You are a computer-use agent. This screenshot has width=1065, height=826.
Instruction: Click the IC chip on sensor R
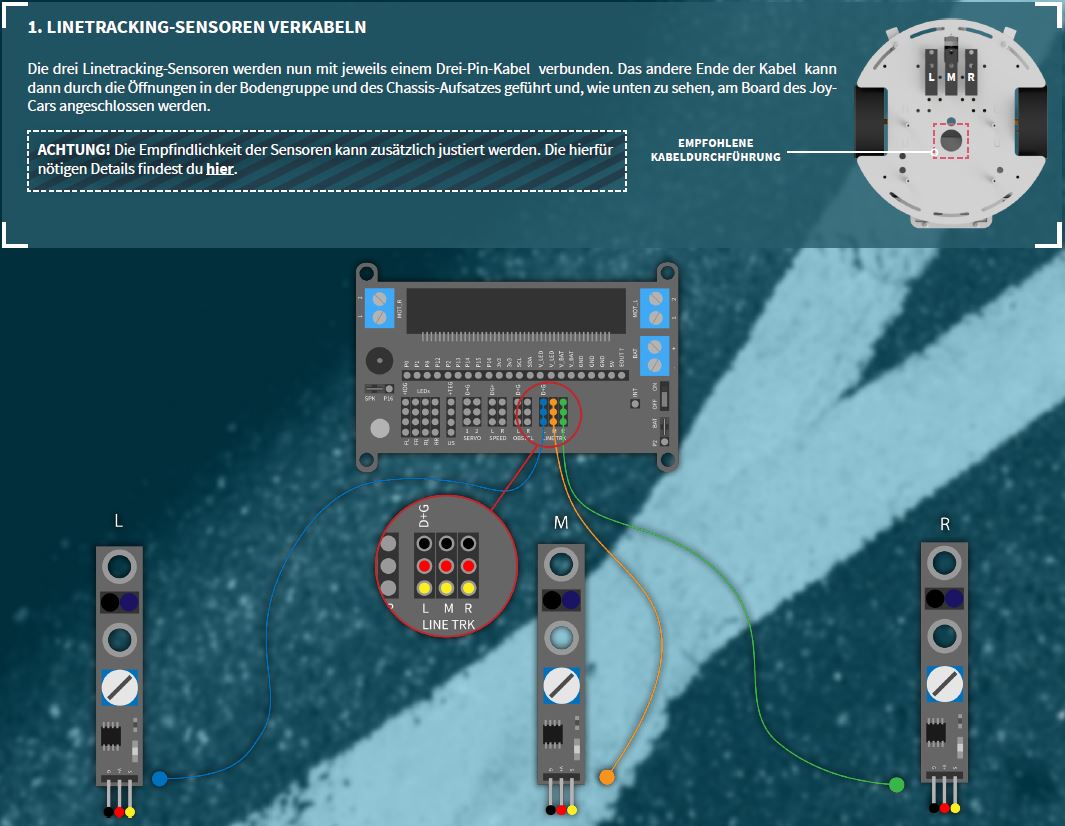click(x=936, y=732)
